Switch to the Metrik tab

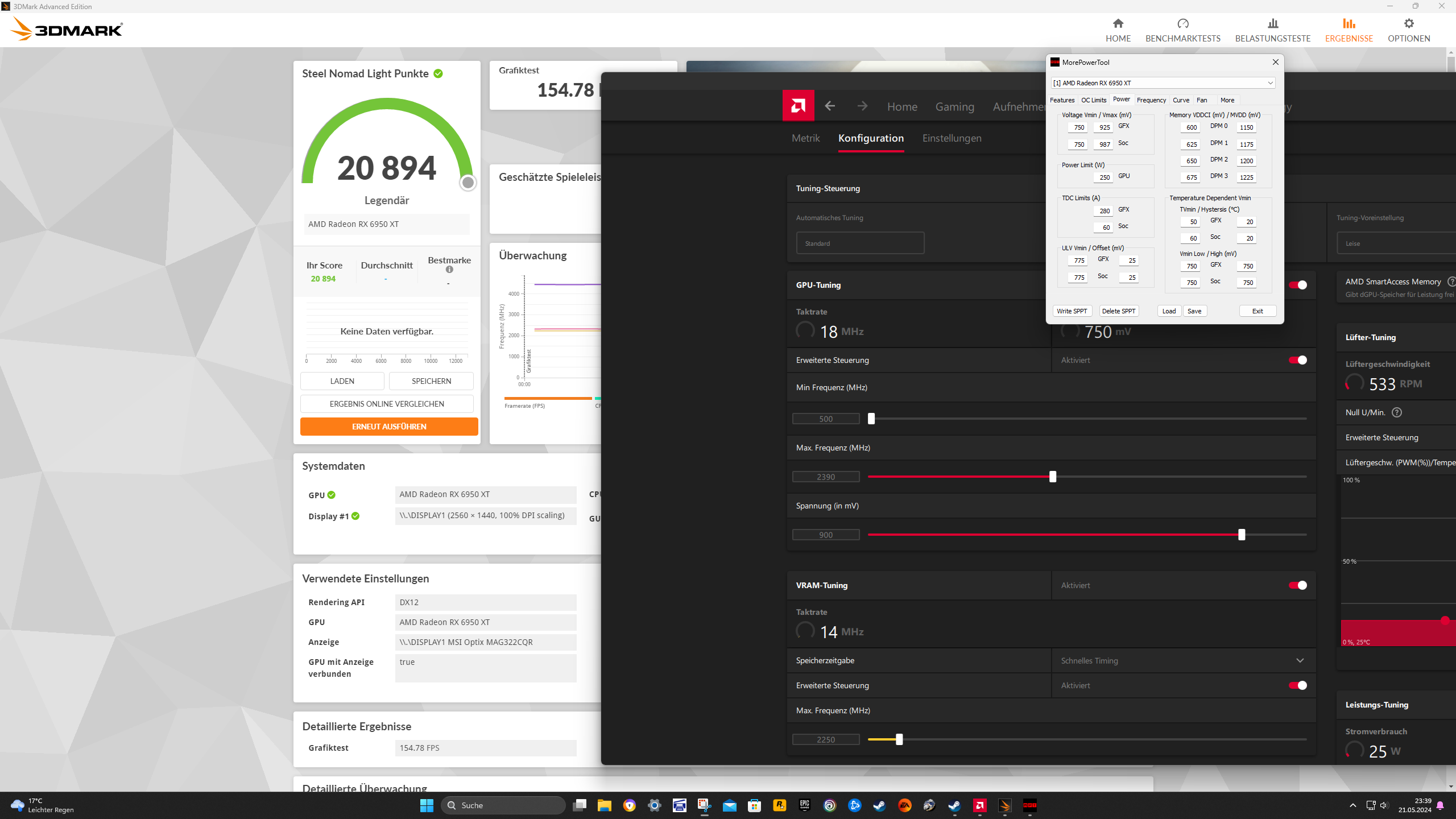[805, 138]
